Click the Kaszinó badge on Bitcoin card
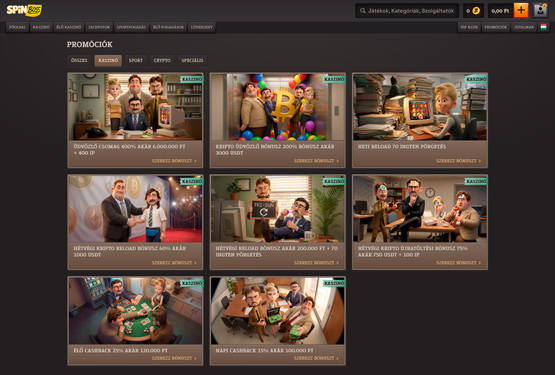Image resolution: width=555 pixels, height=375 pixels. tap(334, 79)
